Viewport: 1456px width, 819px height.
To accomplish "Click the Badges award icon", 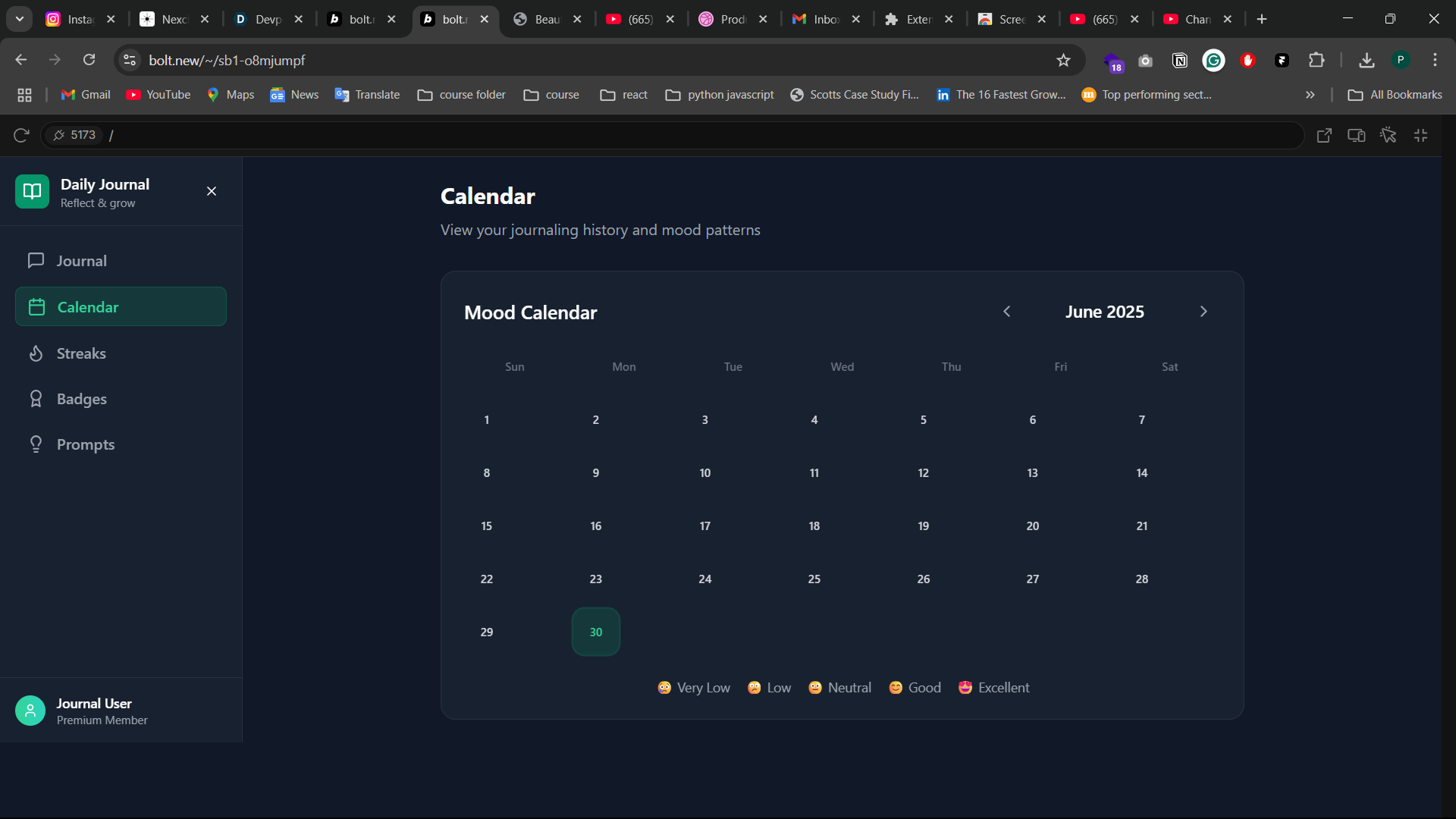I will coord(36,399).
